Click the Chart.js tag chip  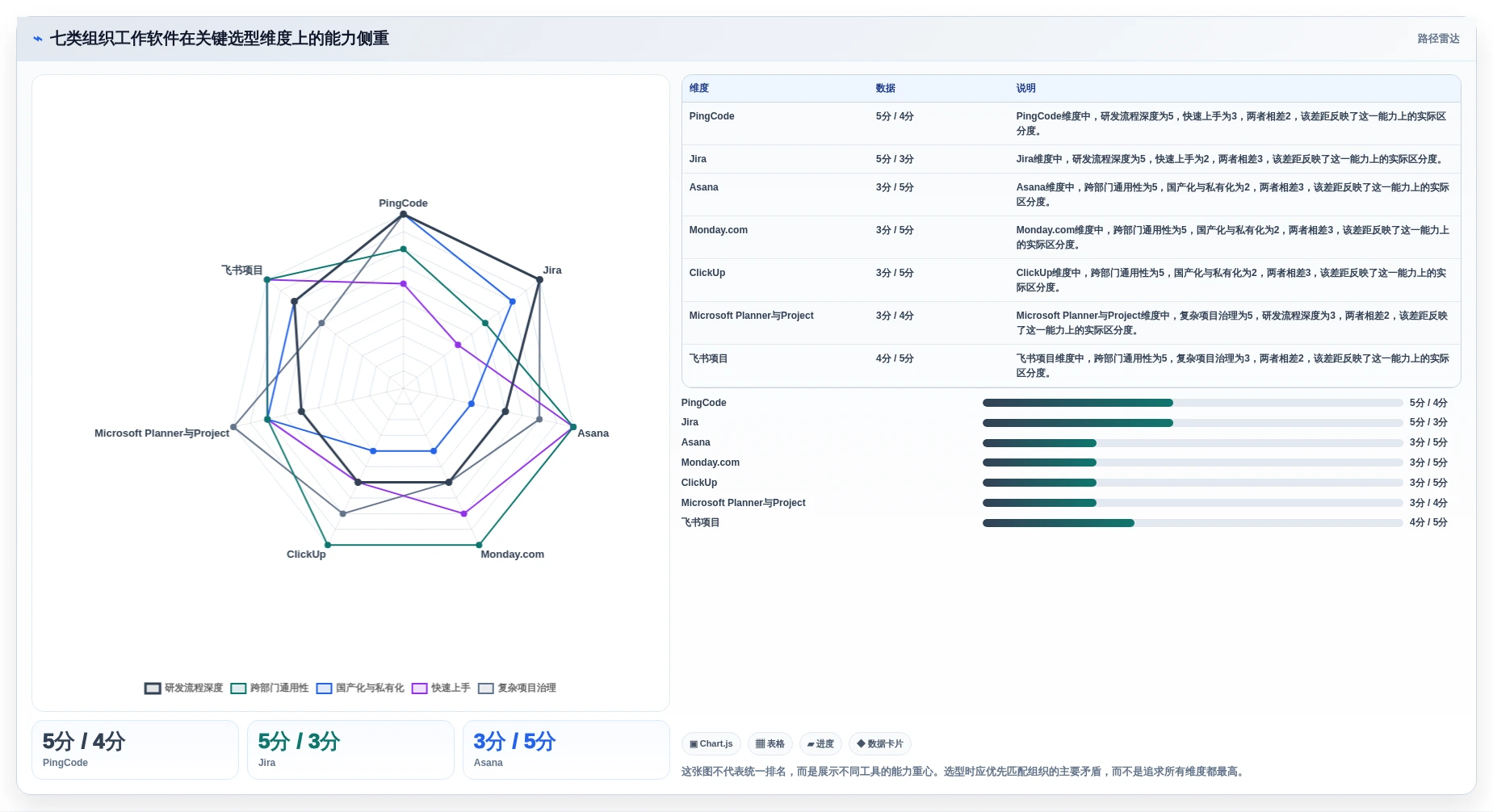(x=711, y=744)
